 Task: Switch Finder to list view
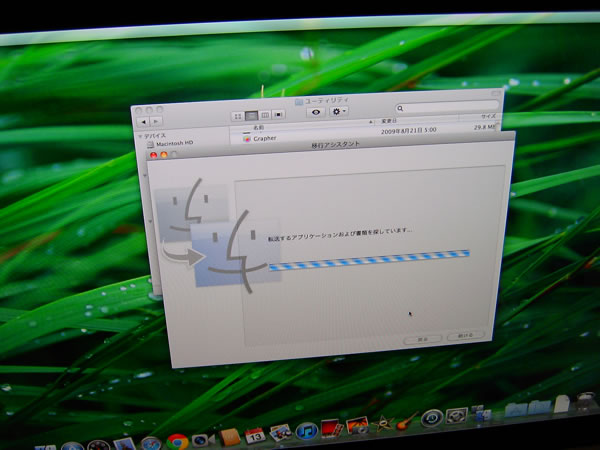tap(251, 116)
